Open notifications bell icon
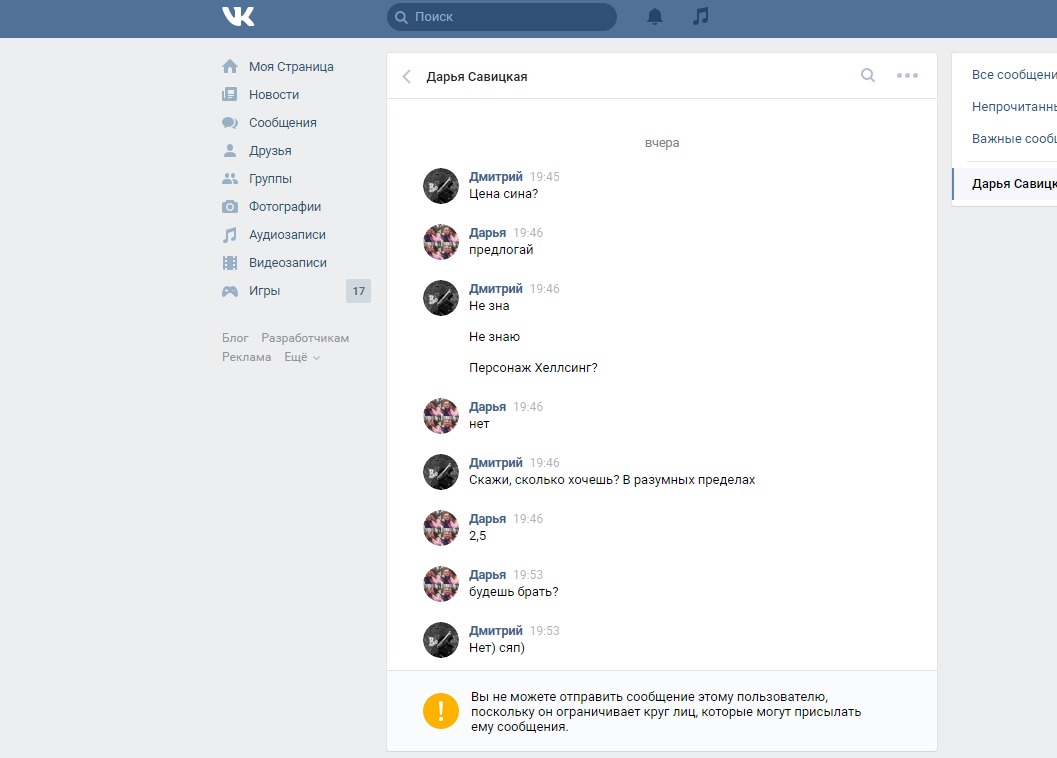1057x758 pixels. click(x=655, y=17)
